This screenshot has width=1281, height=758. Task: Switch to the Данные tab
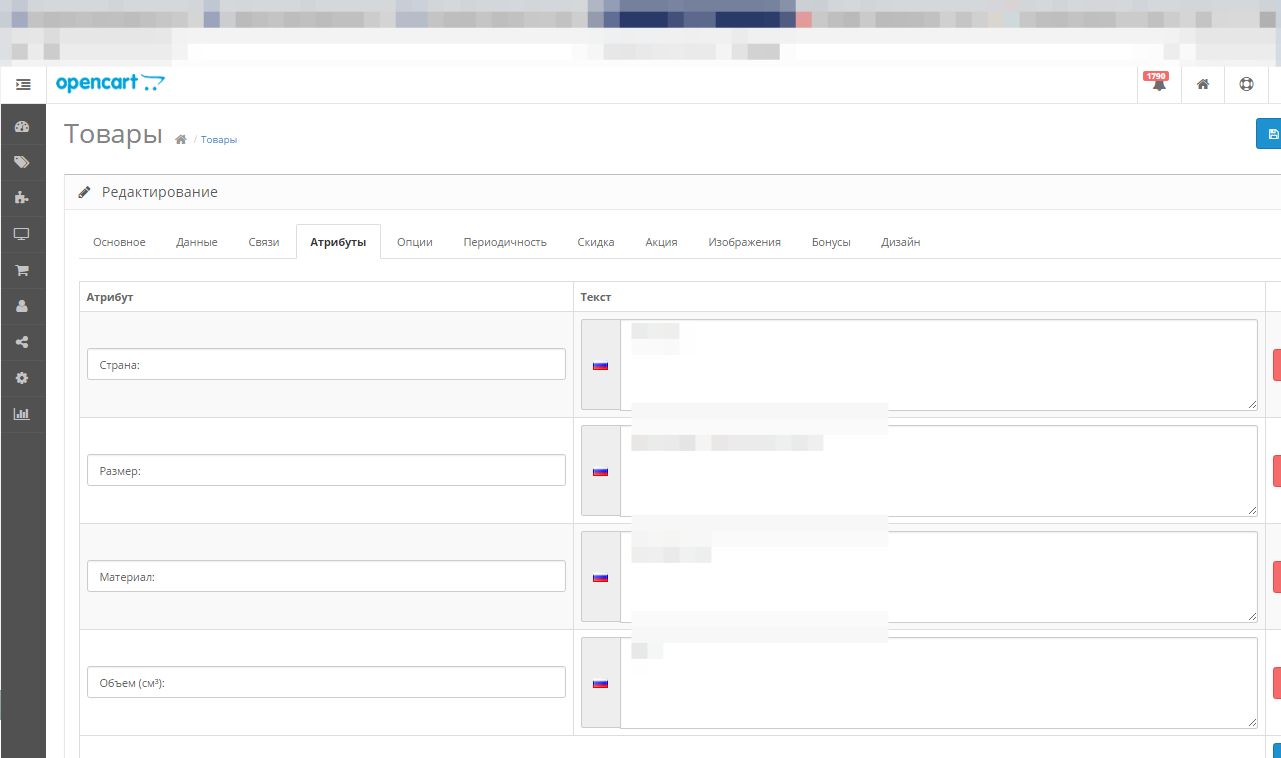click(x=197, y=242)
